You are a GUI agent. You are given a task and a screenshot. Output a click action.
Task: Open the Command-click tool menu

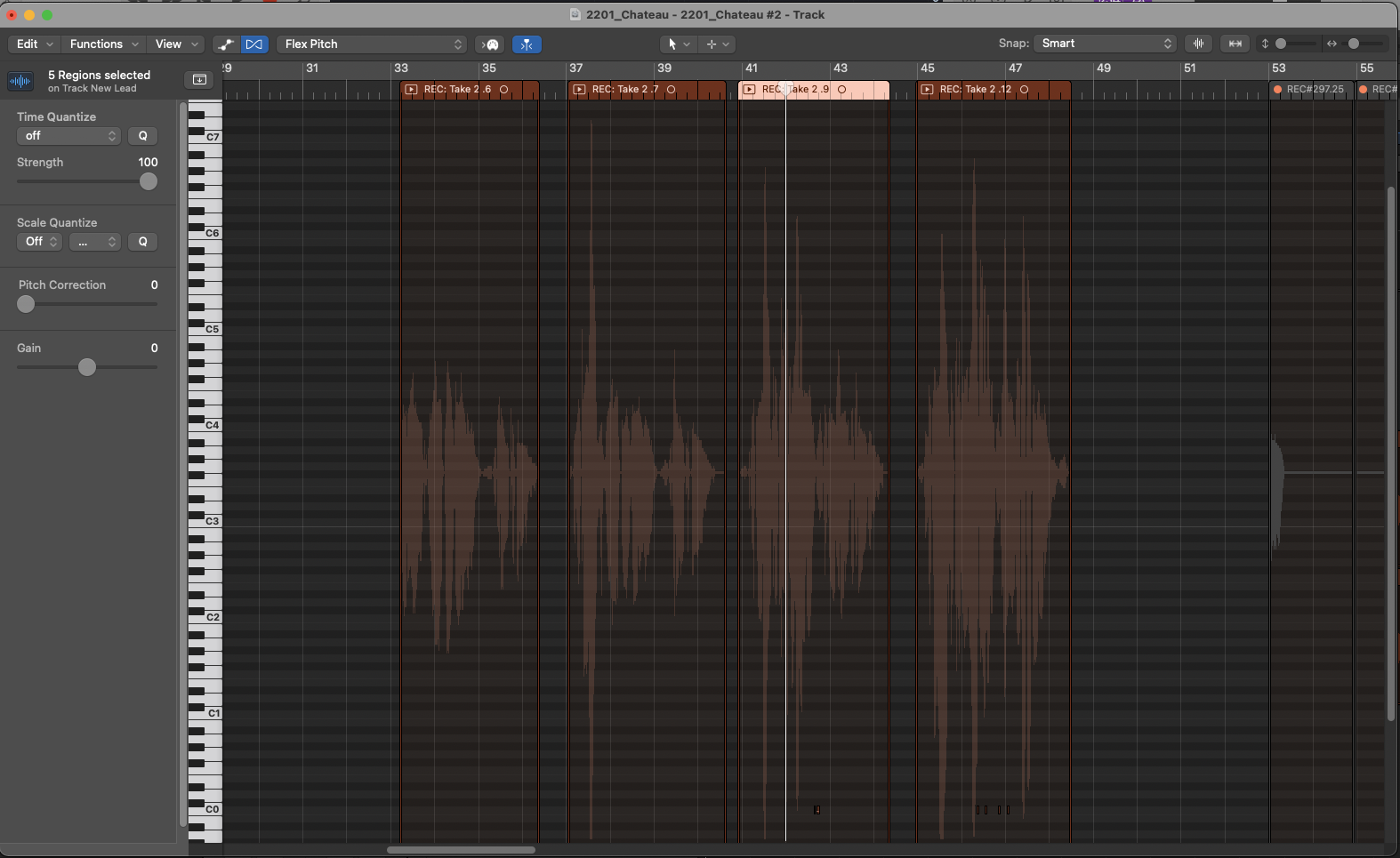717,44
